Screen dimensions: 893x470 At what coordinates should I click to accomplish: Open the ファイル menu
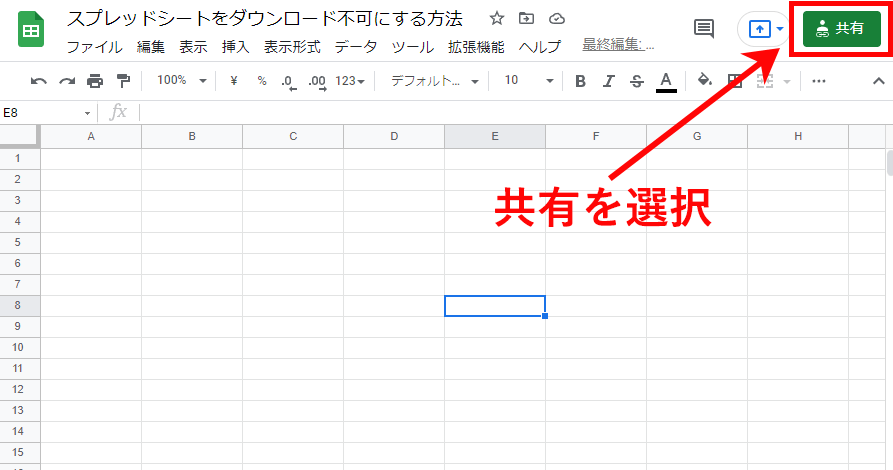pos(95,47)
